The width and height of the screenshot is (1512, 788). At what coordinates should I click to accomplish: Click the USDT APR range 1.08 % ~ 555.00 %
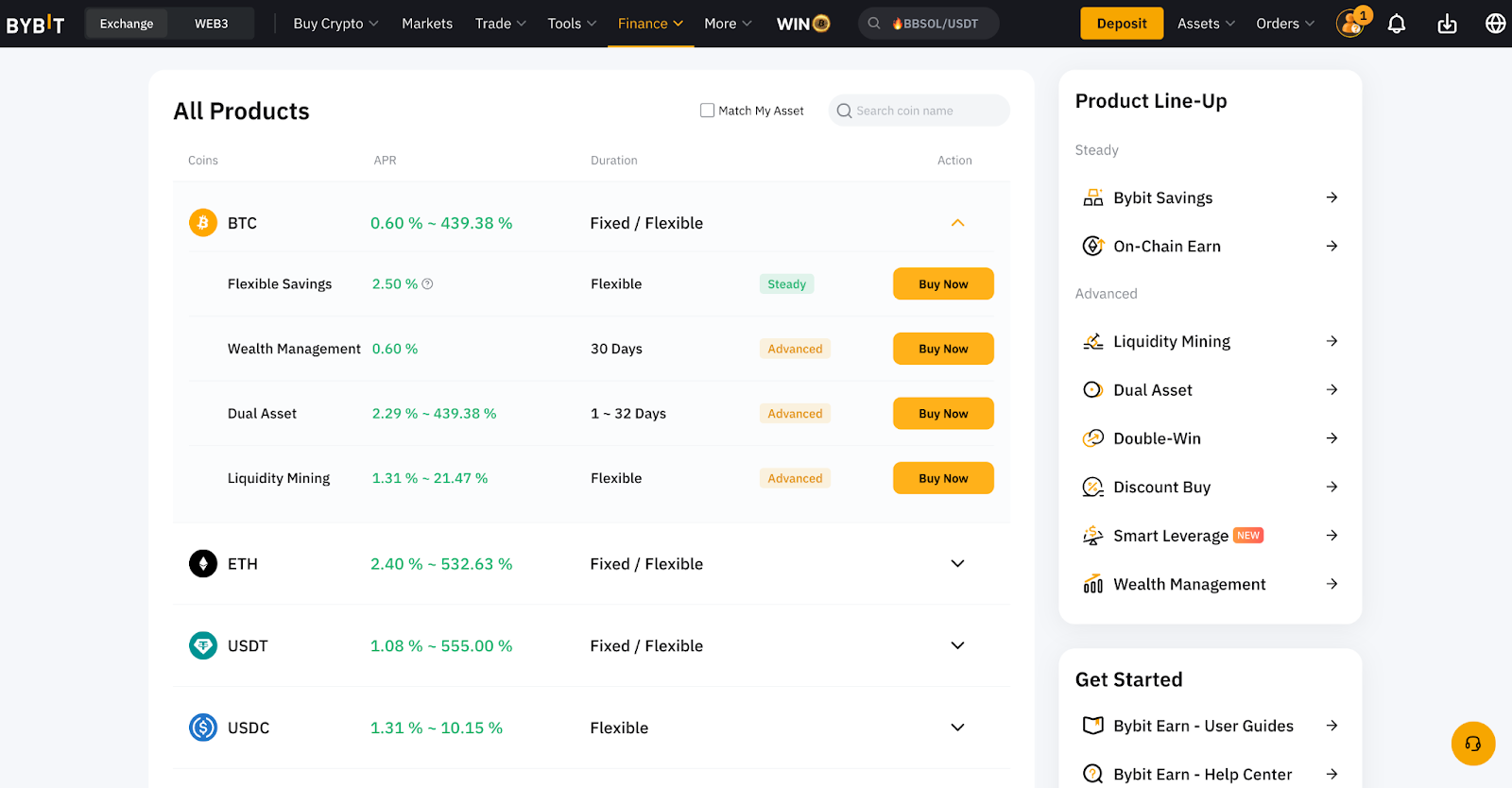tap(441, 646)
